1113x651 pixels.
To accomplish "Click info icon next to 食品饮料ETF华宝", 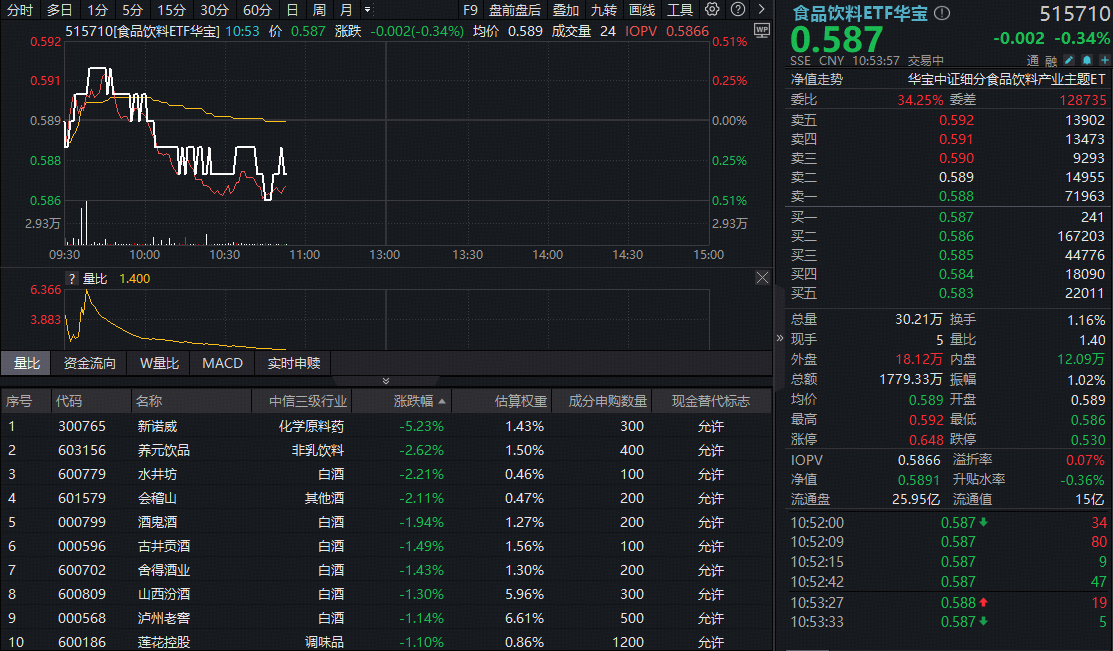I will 942,14.
